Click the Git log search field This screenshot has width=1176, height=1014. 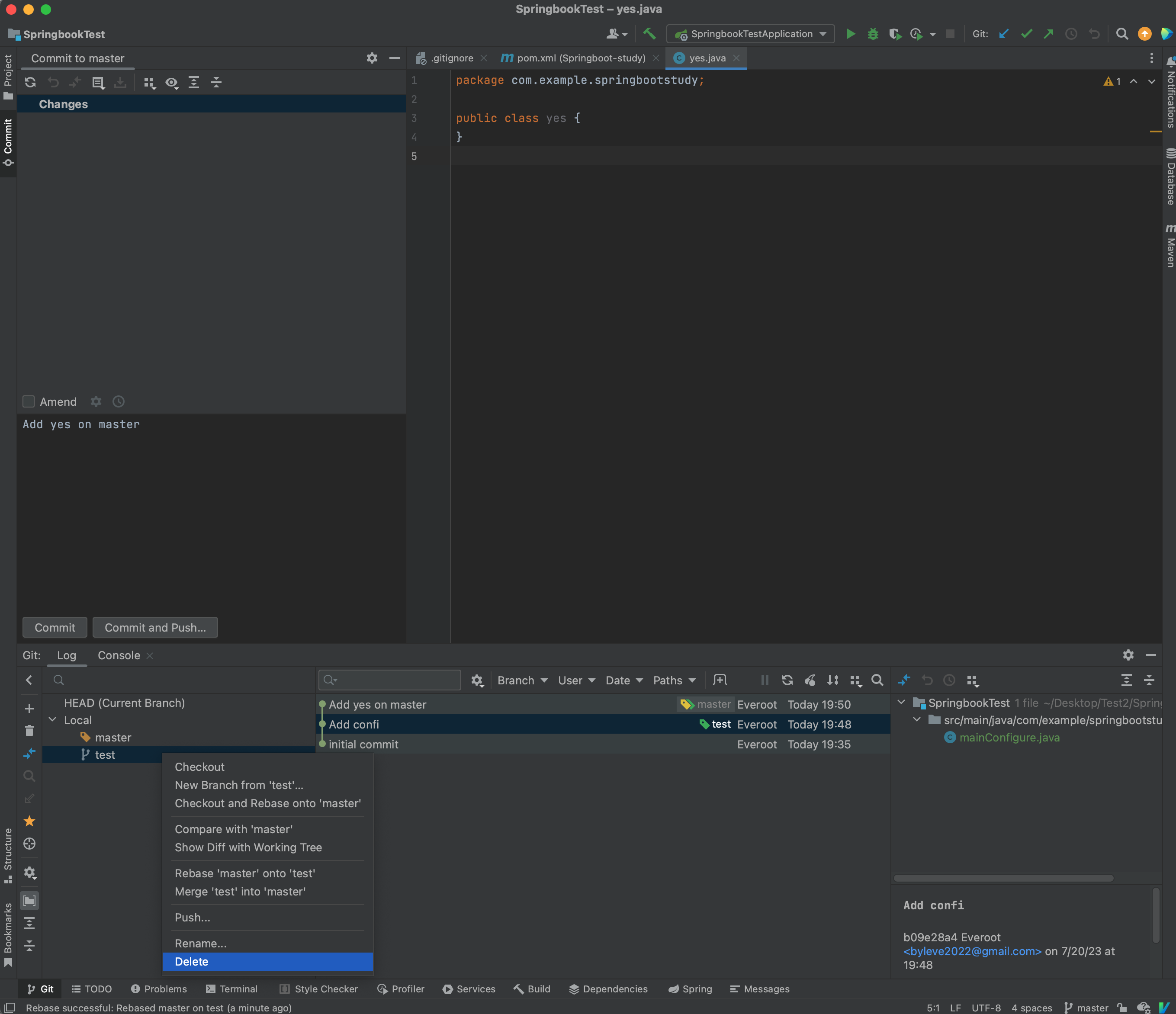coord(389,680)
